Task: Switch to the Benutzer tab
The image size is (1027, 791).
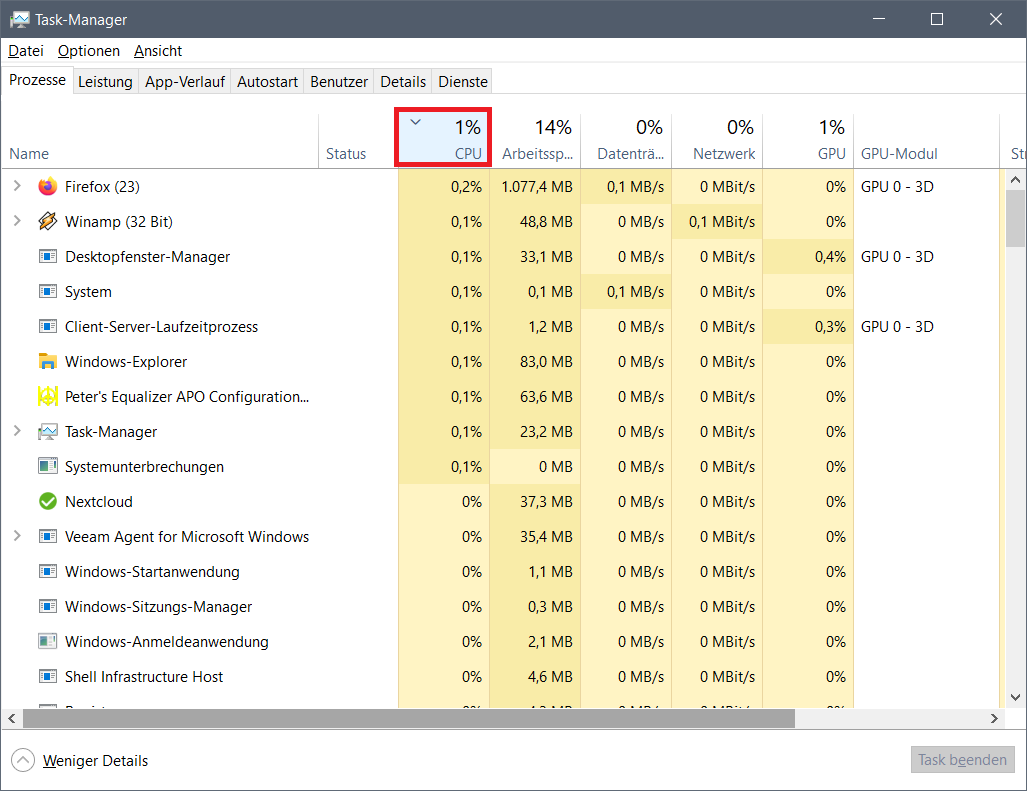Action: coord(339,82)
